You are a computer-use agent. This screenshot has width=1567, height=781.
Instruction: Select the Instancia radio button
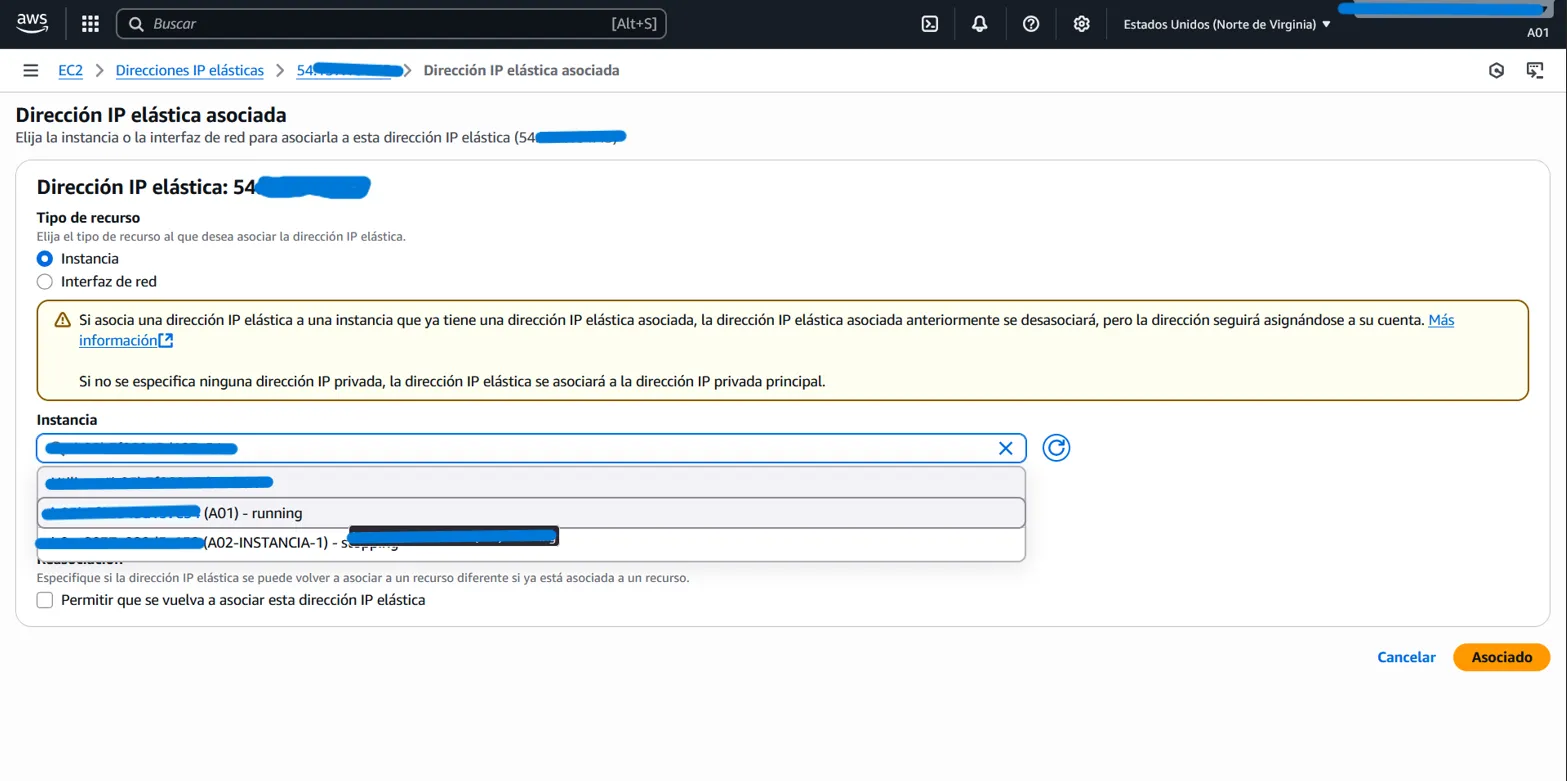45,259
